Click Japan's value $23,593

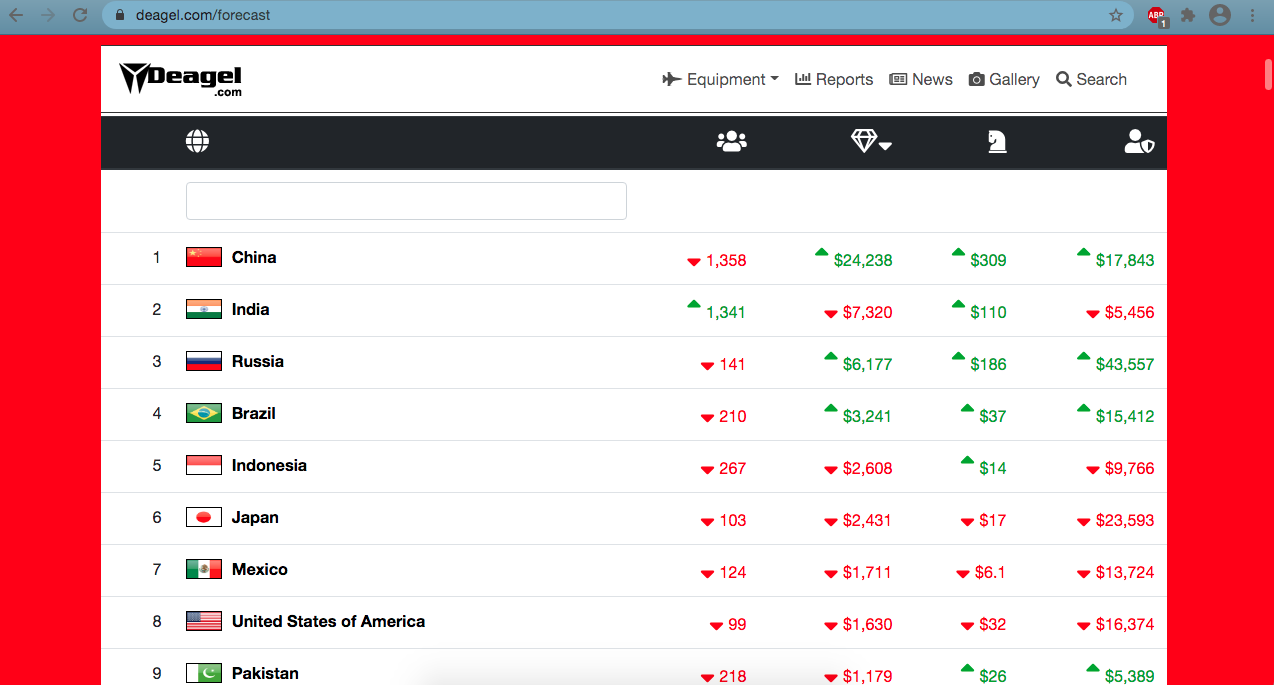point(1125,521)
